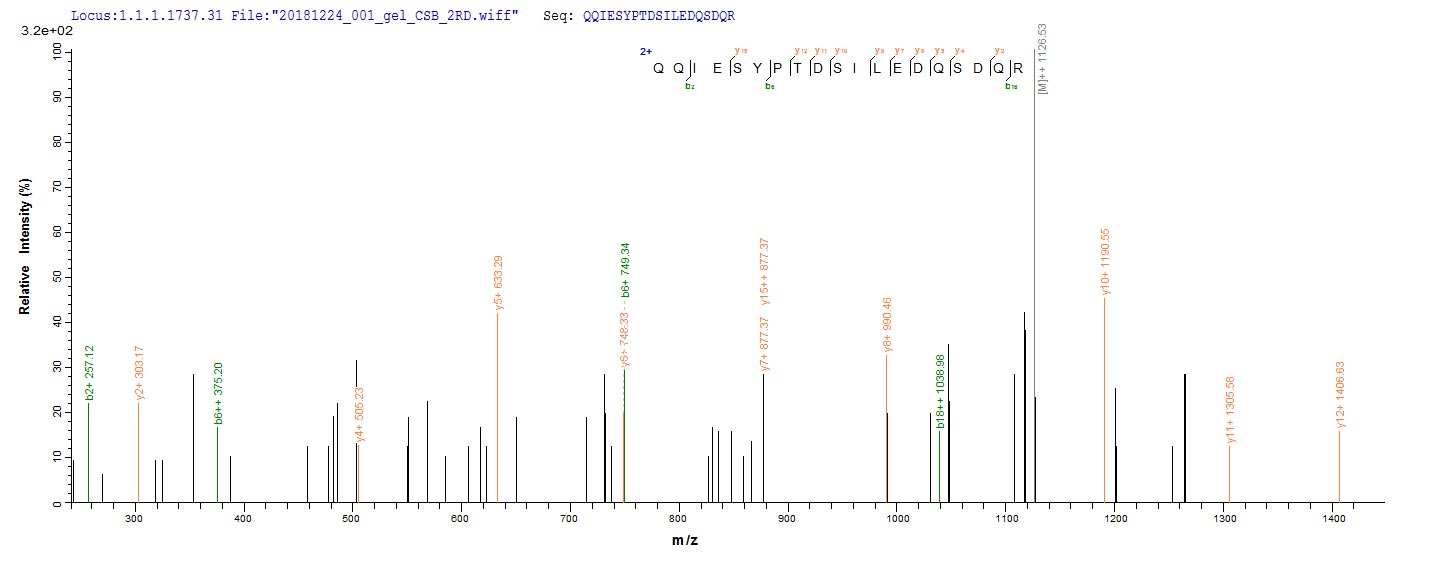The height and width of the screenshot is (562, 1436).
Task: Click the y10+ 1190.55 peak label
Action: coord(1105,262)
